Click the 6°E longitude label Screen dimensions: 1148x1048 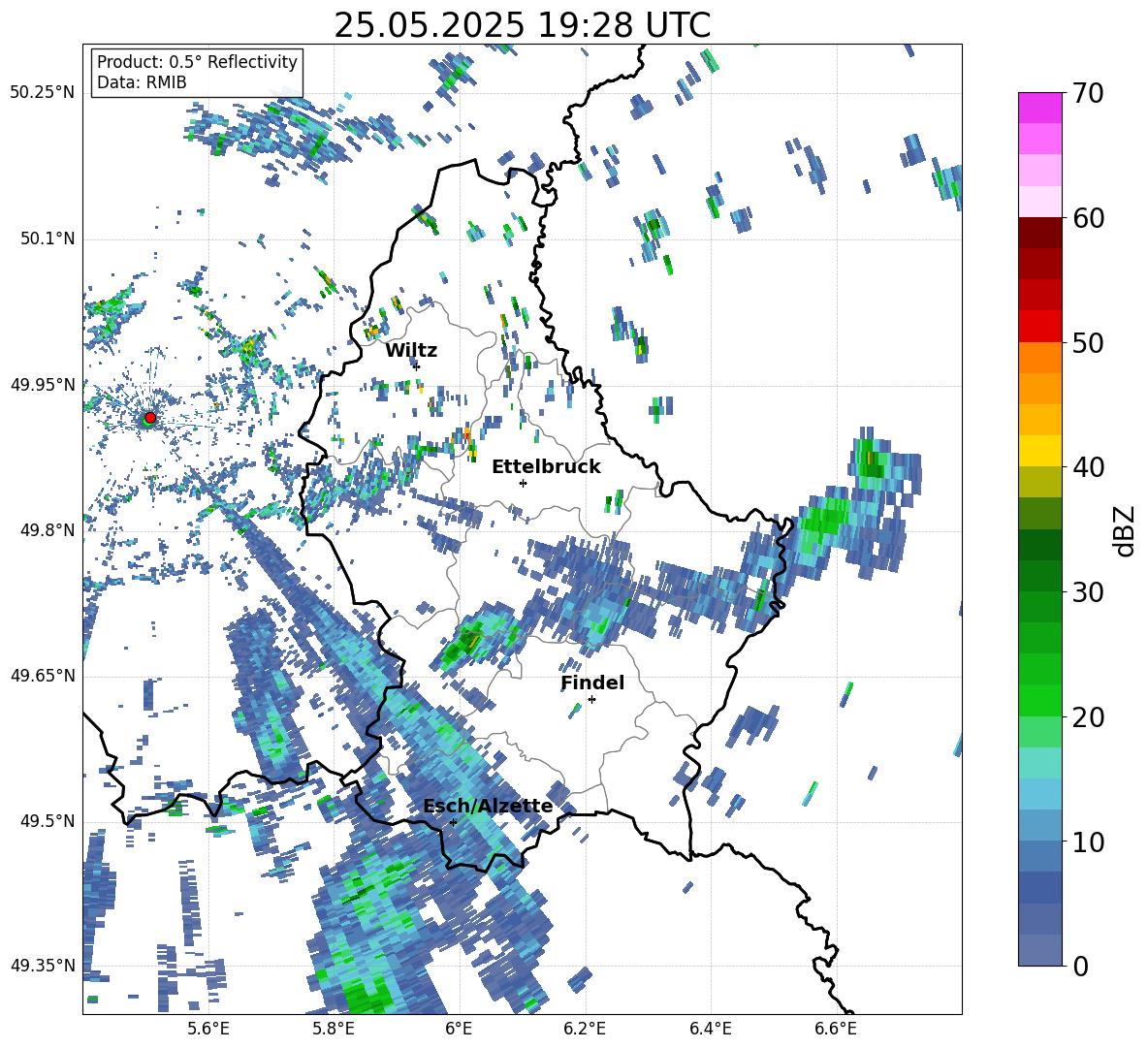pos(459,1029)
